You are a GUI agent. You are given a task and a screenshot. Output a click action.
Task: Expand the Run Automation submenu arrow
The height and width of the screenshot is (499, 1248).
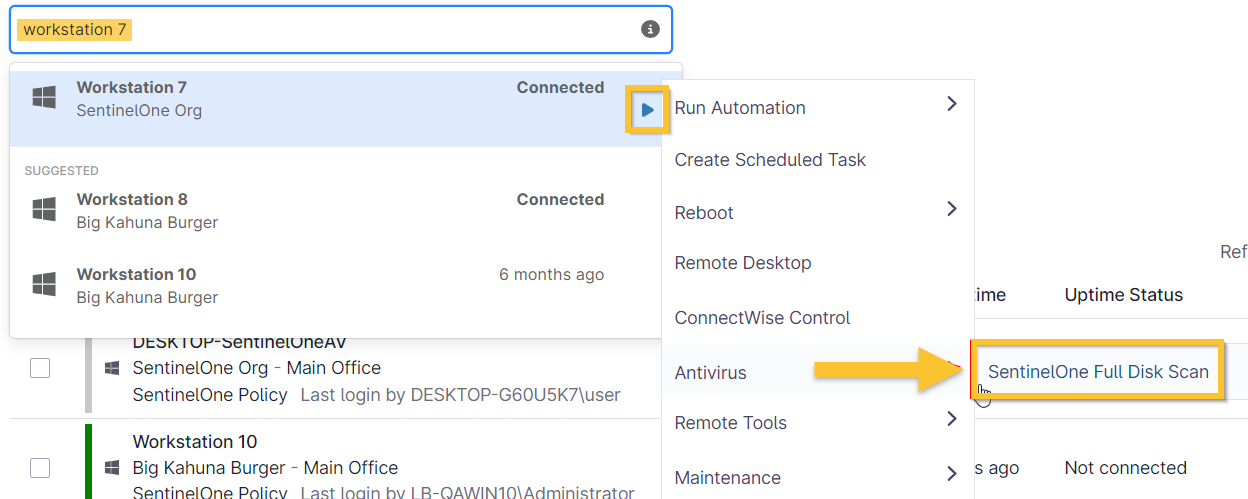(x=951, y=104)
